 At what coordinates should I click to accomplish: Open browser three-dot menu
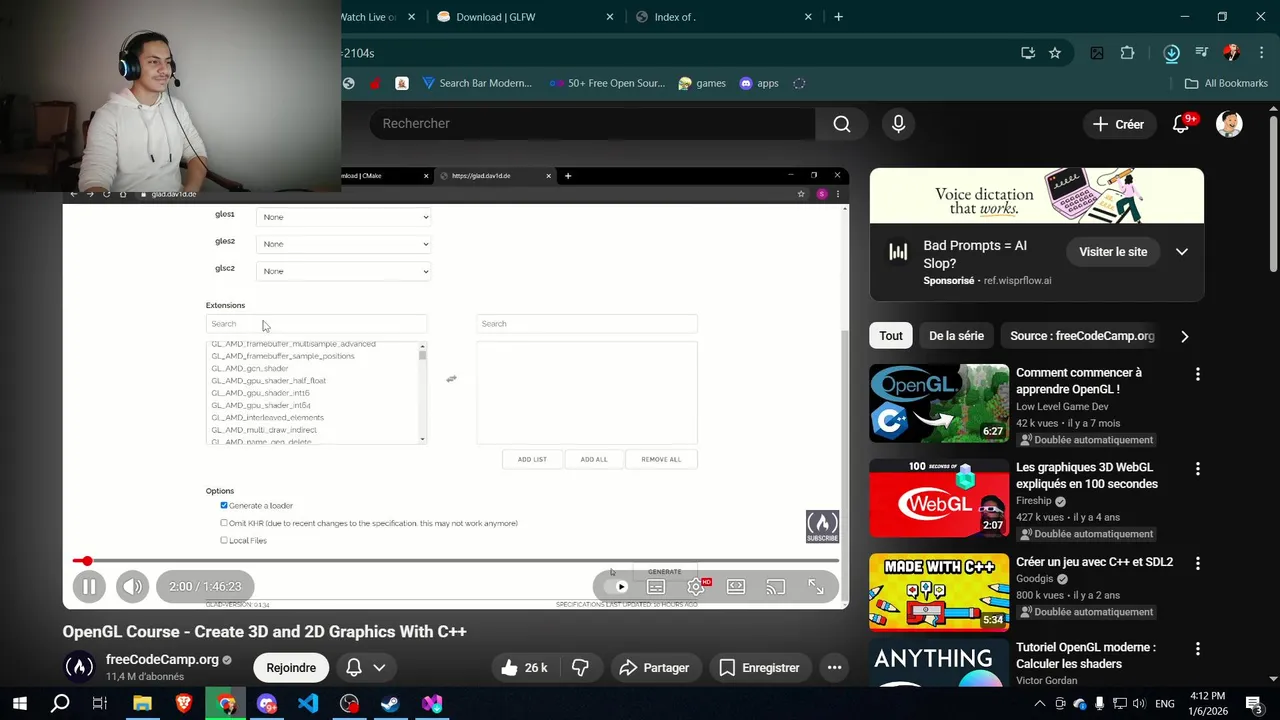point(1260,53)
